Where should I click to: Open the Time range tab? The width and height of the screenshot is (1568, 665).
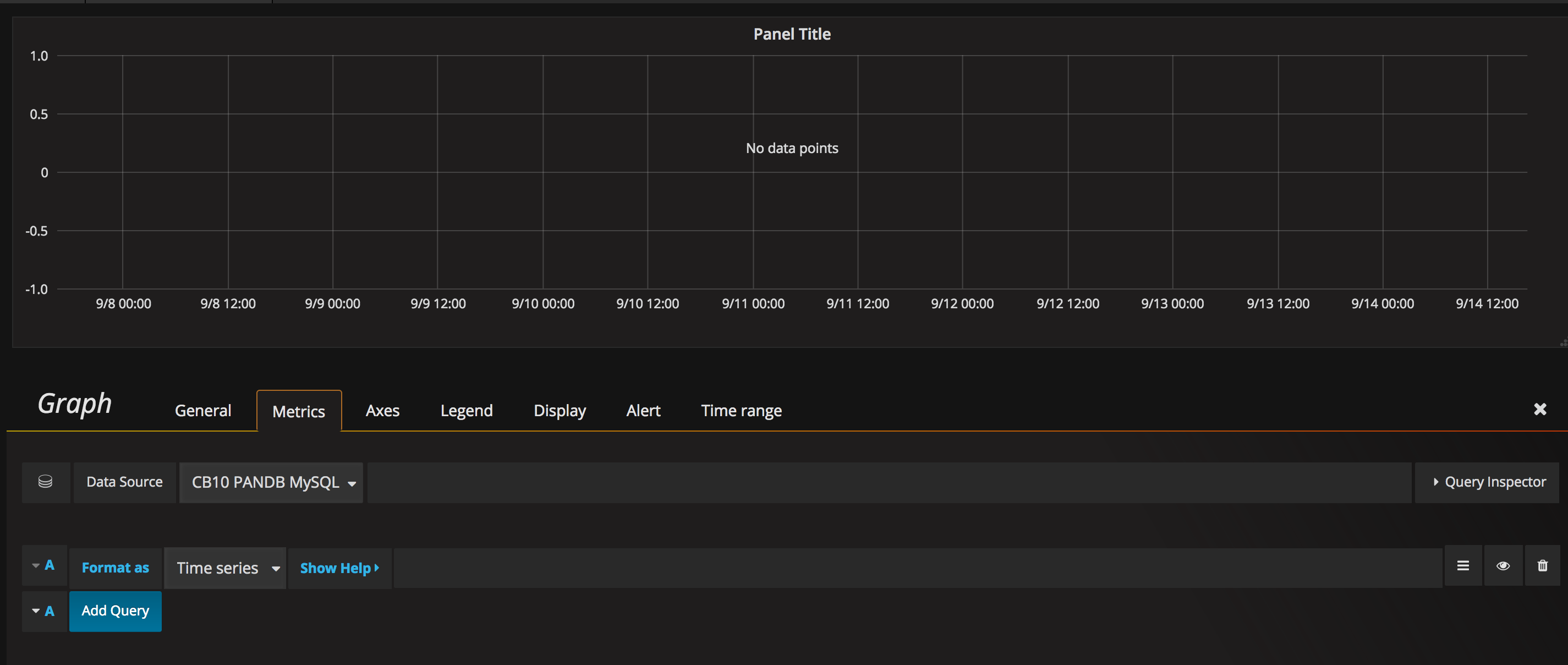pos(742,411)
